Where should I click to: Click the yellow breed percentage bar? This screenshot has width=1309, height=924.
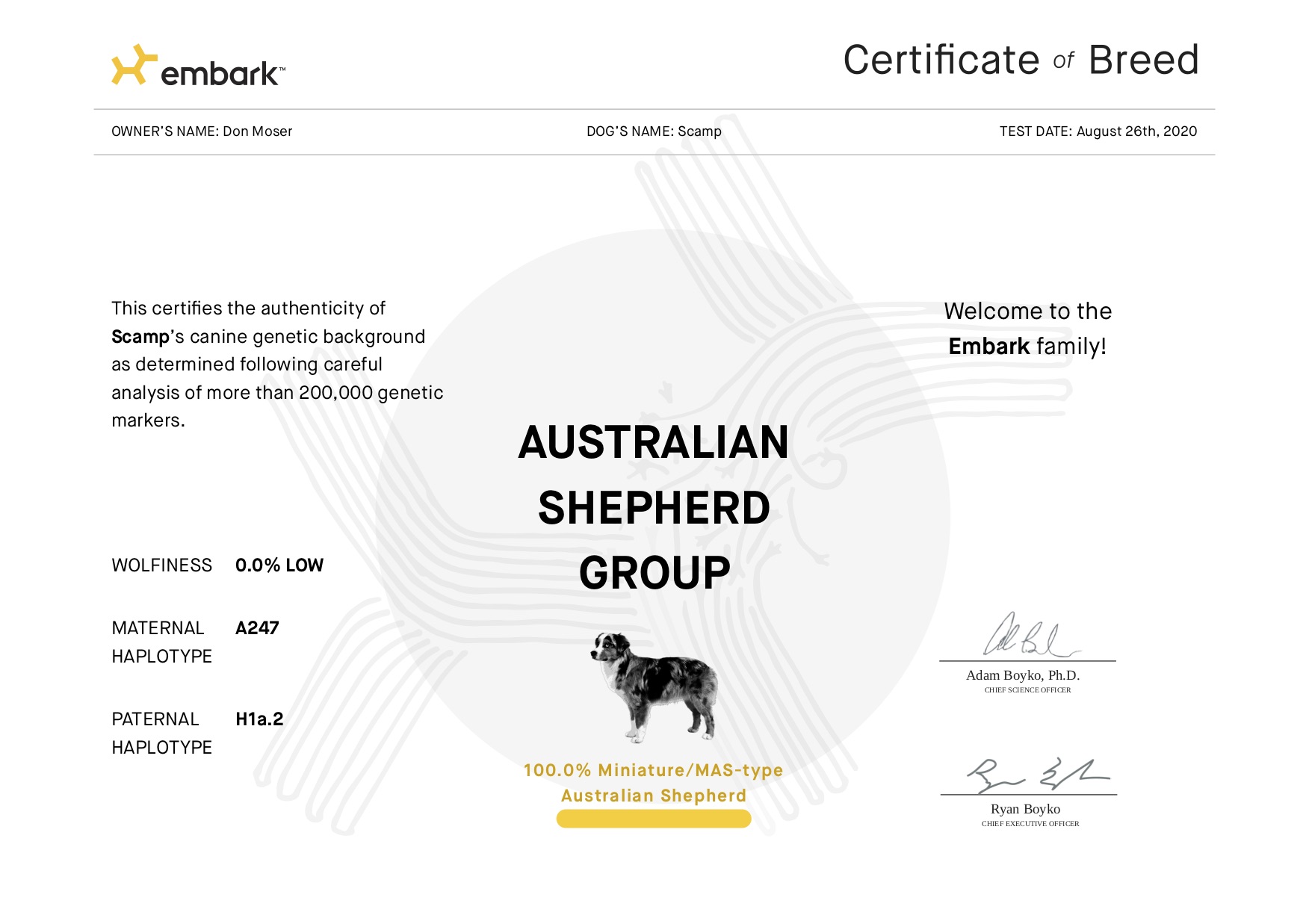click(x=654, y=819)
